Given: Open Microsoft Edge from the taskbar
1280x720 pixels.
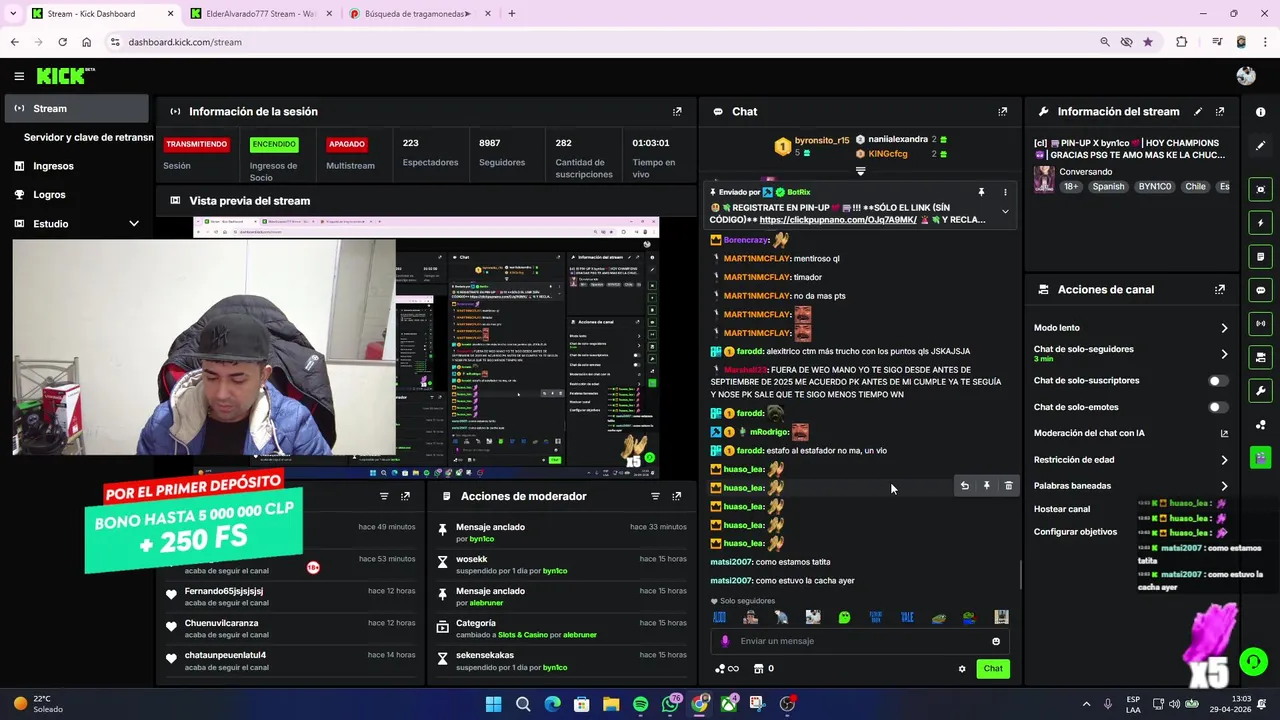Looking at the screenshot, I should pyautogui.click(x=552, y=704).
